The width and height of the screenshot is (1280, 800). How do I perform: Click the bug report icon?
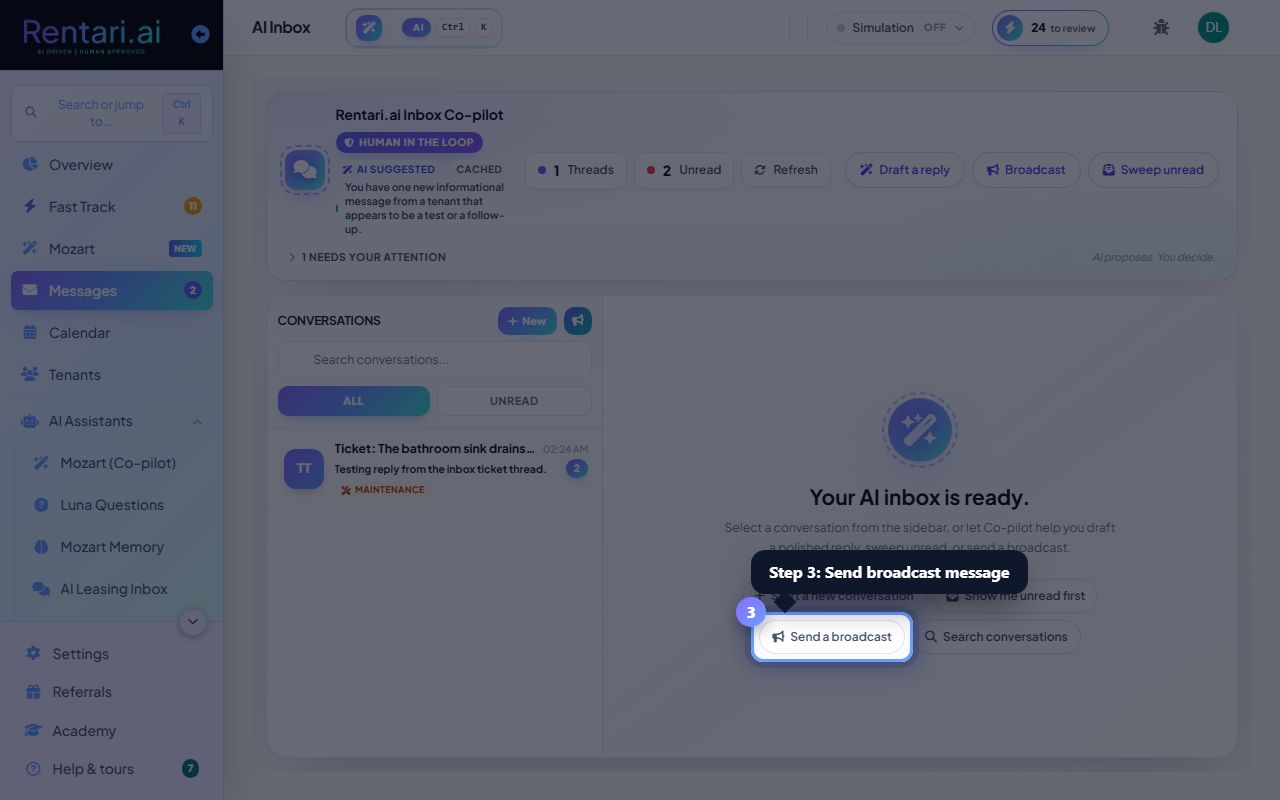(x=1161, y=28)
